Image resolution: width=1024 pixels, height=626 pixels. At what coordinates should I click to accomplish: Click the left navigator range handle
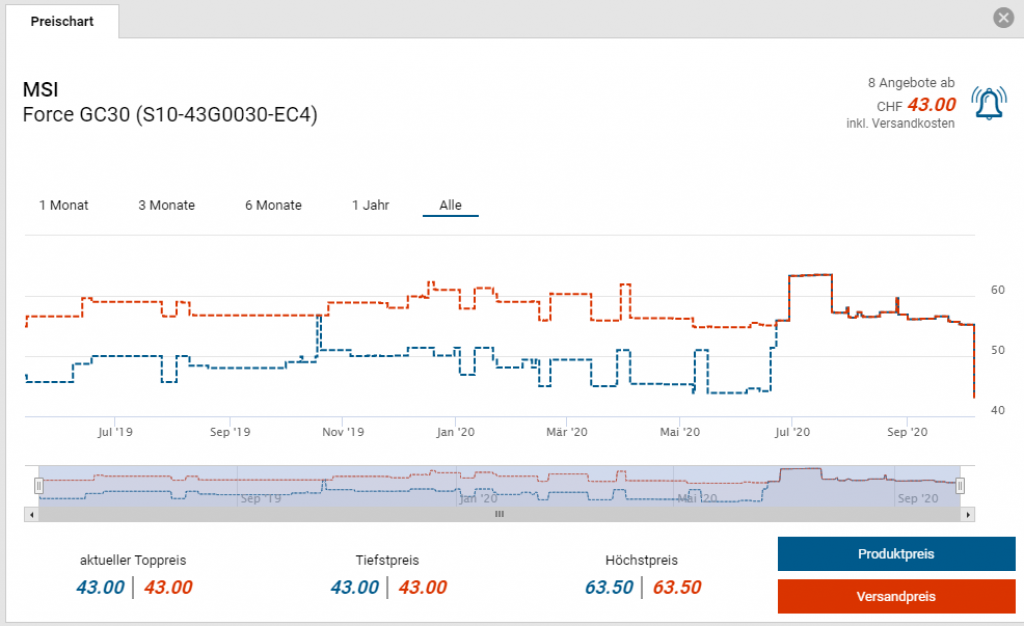point(39,486)
